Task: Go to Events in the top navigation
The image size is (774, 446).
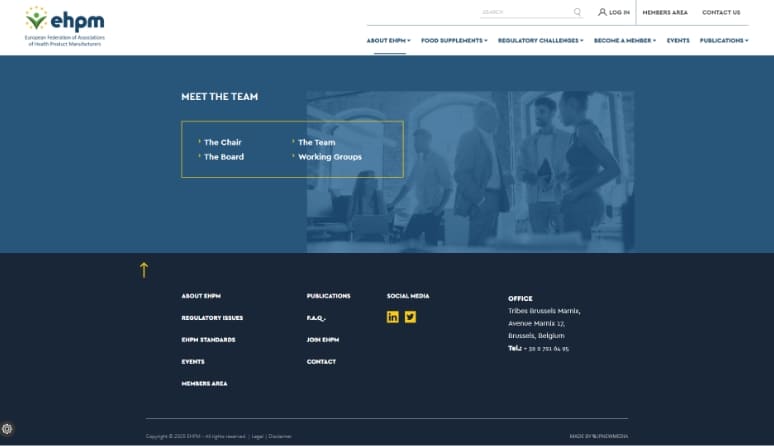Action: coord(678,41)
